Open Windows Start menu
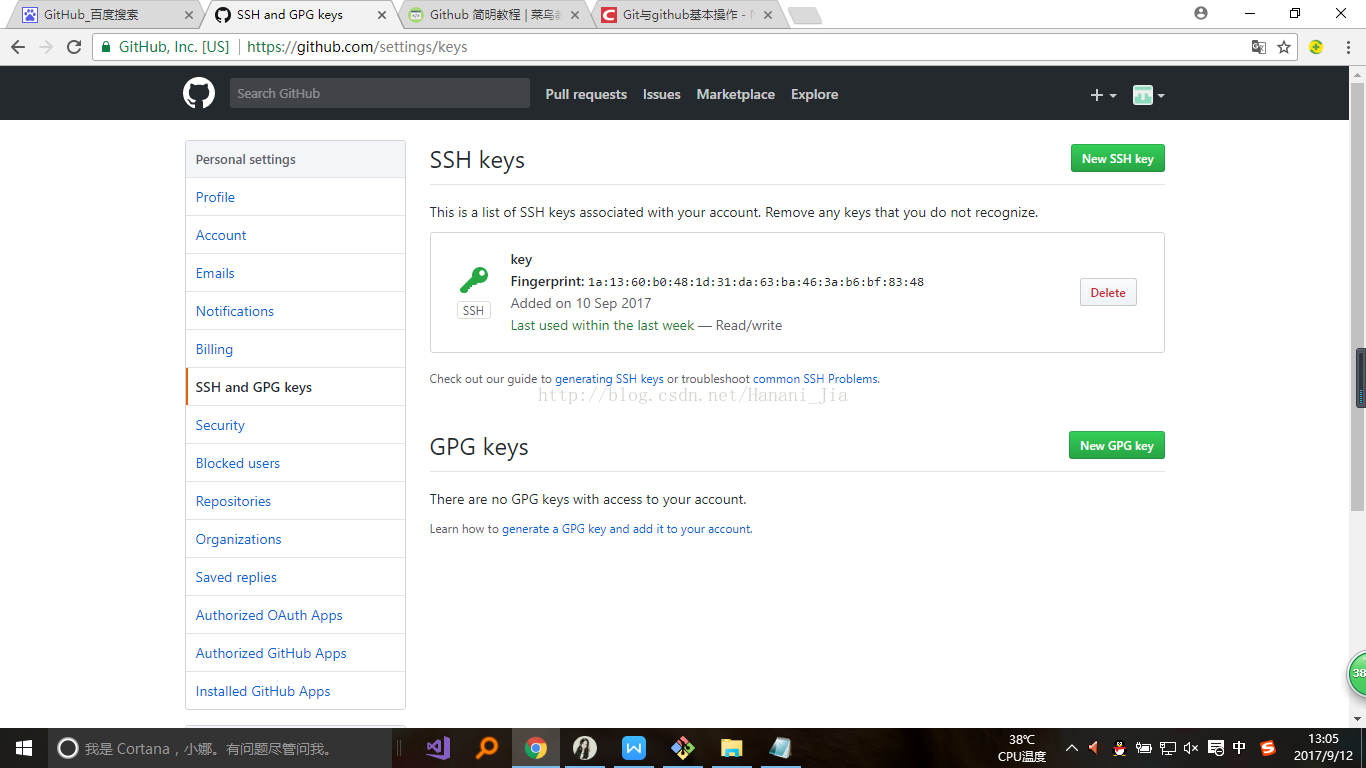Viewport: 1366px width, 768px height. tap(23, 748)
